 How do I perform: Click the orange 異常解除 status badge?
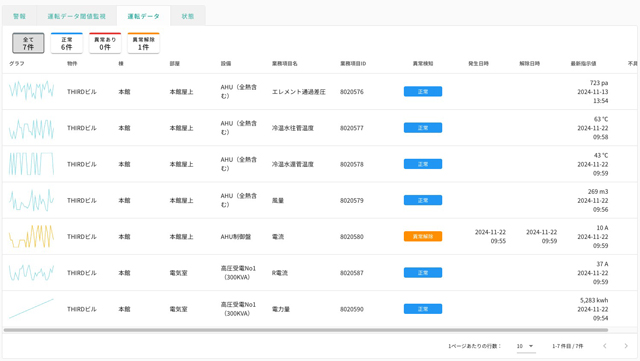point(423,236)
